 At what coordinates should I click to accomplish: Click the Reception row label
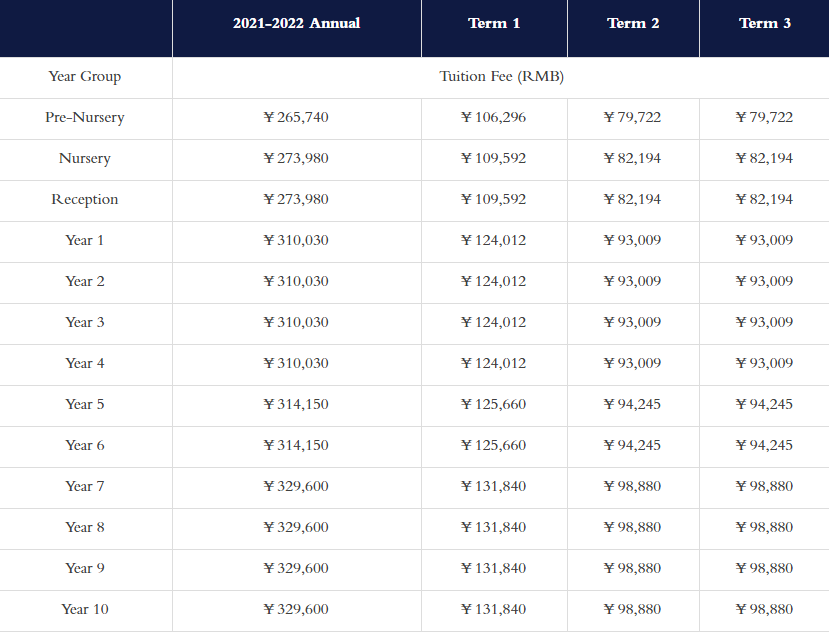pyautogui.click(x=85, y=199)
